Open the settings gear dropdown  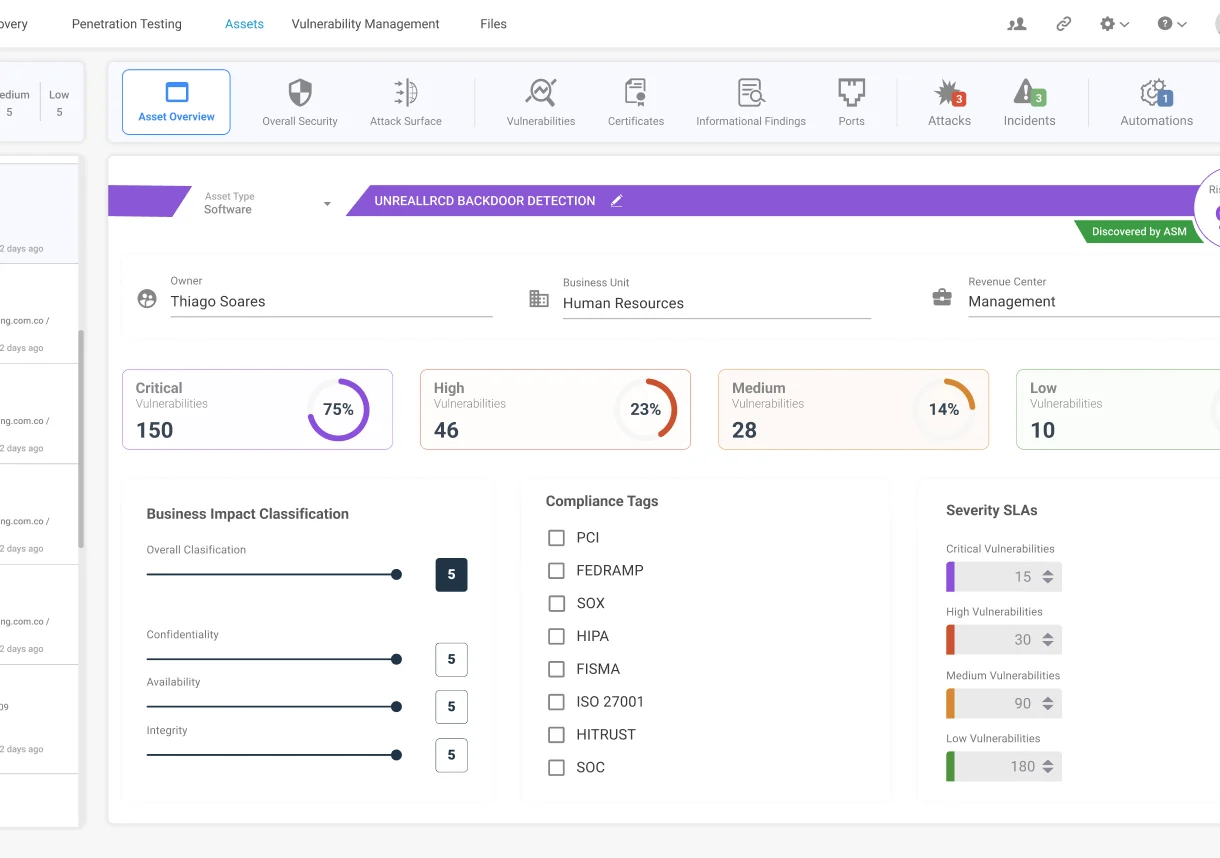(1114, 24)
